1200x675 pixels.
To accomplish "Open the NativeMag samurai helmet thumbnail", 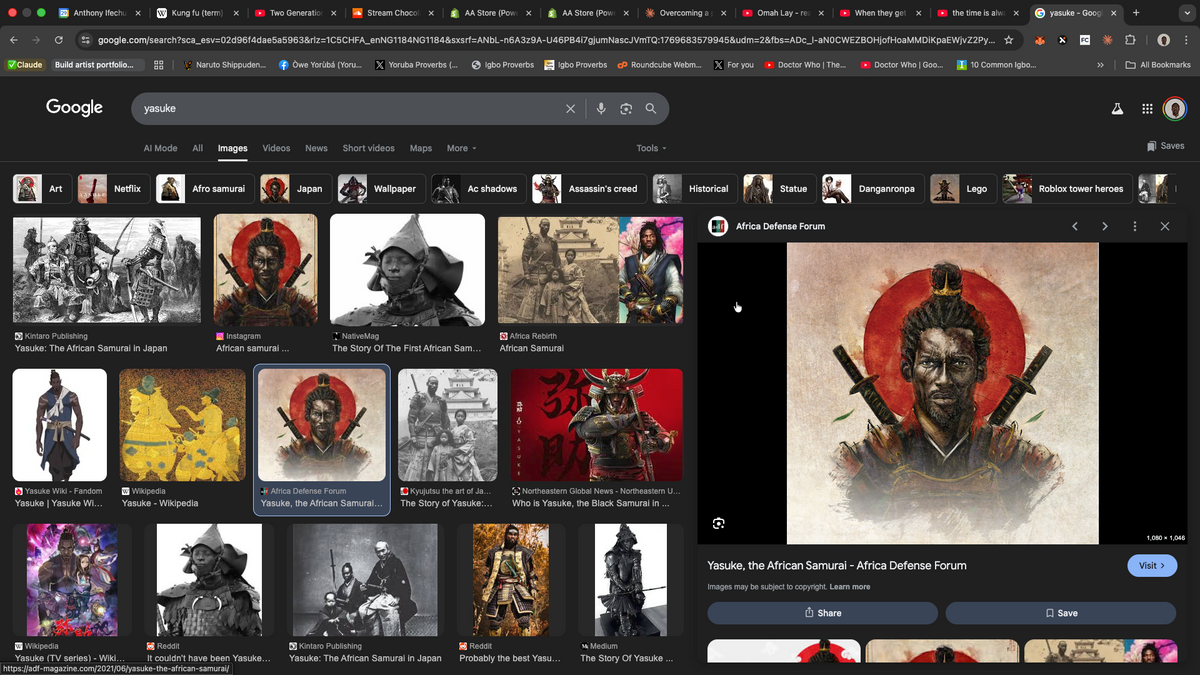I will click(x=407, y=269).
